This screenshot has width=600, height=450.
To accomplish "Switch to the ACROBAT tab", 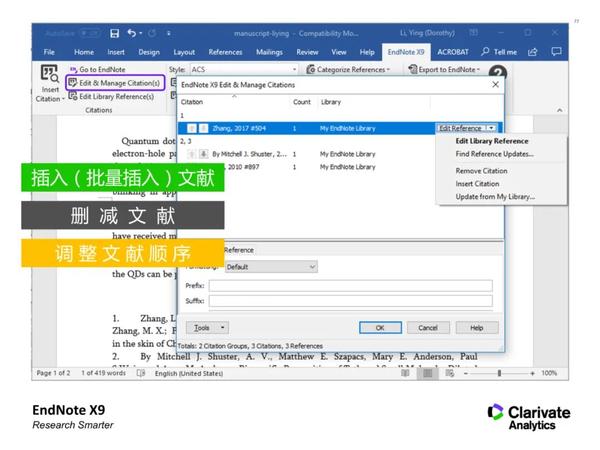I will click(x=453, y=52).
